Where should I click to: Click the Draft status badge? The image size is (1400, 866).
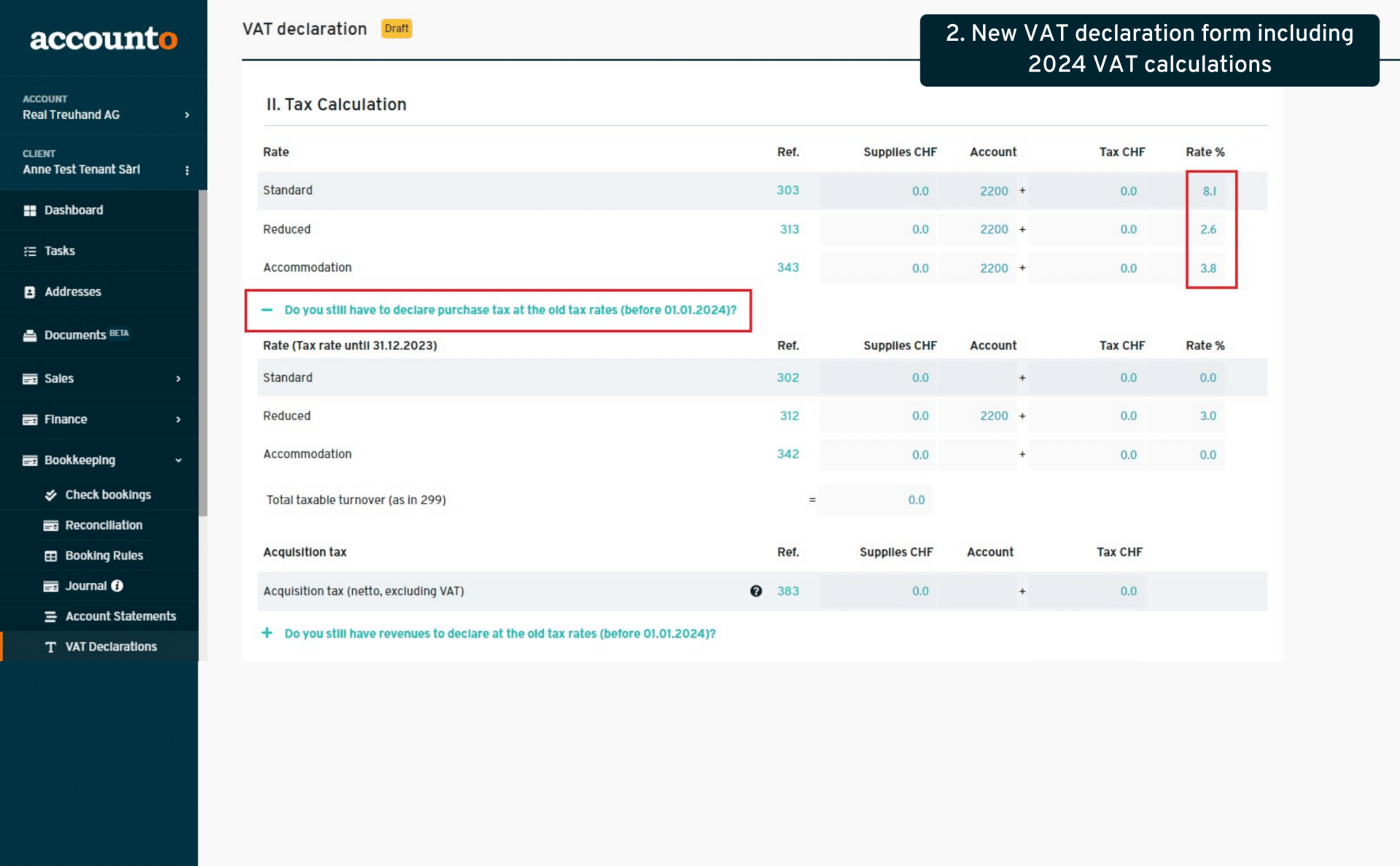click(397, 28)
